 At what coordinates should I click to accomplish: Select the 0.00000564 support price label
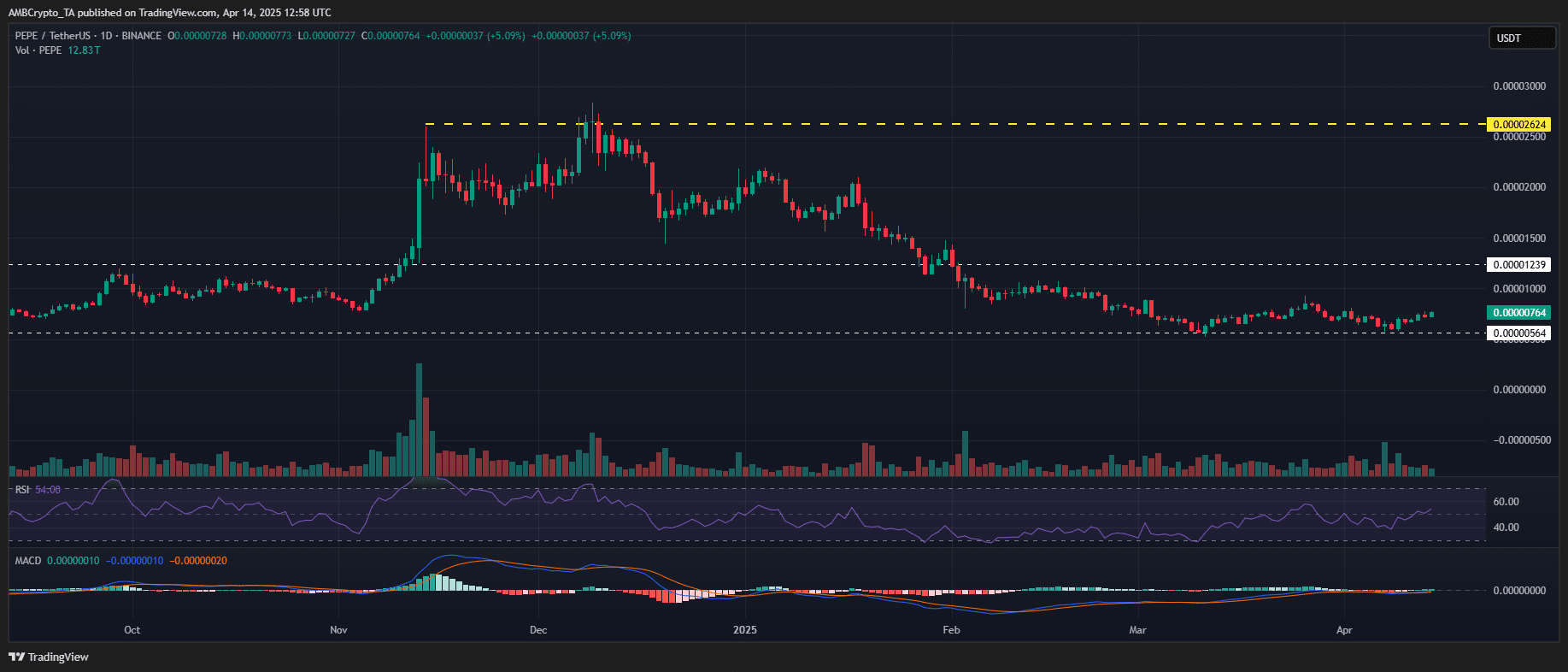point(1519,333)
